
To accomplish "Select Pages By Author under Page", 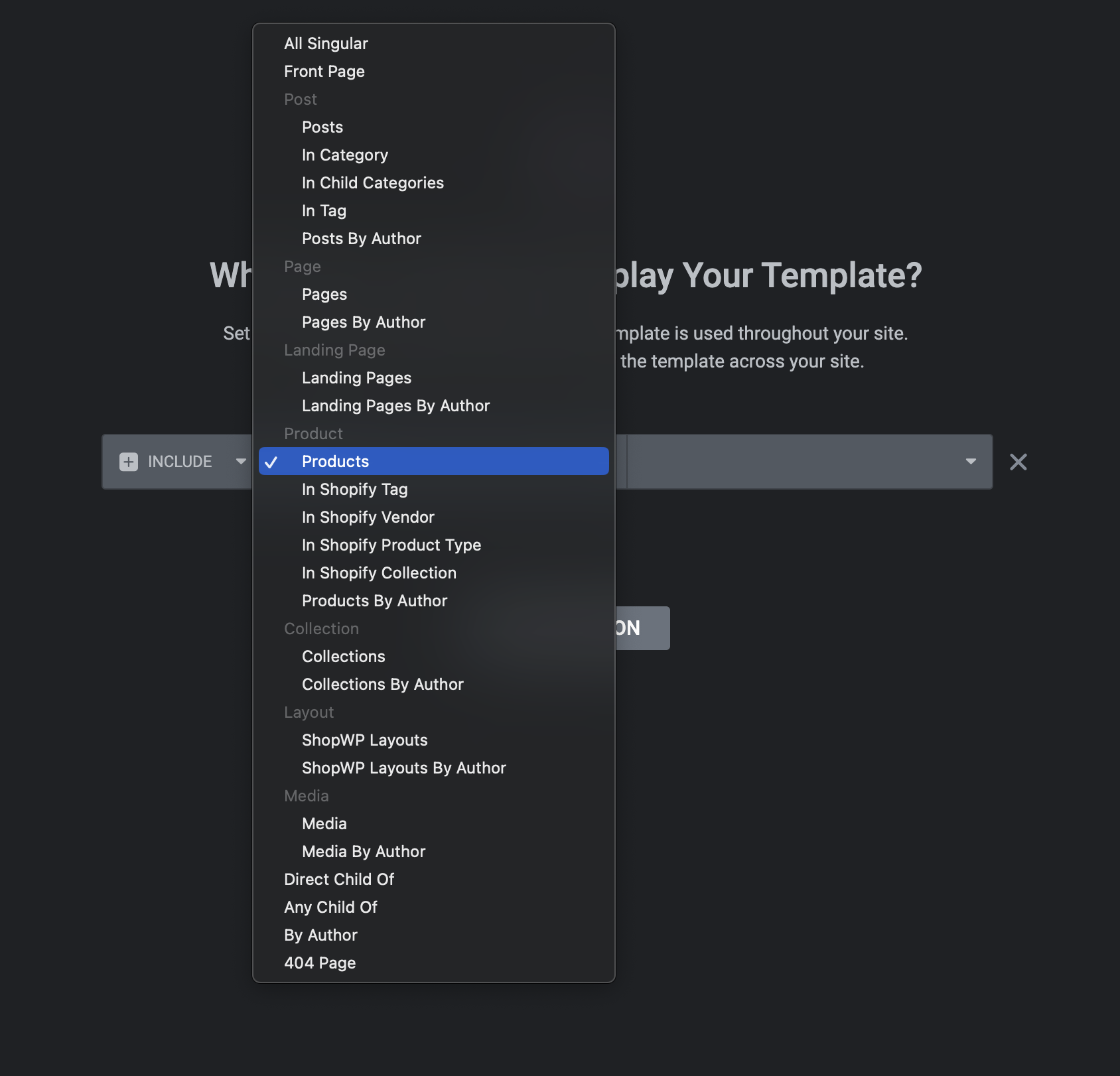I will pyautogui.click(x=364, y=322).
